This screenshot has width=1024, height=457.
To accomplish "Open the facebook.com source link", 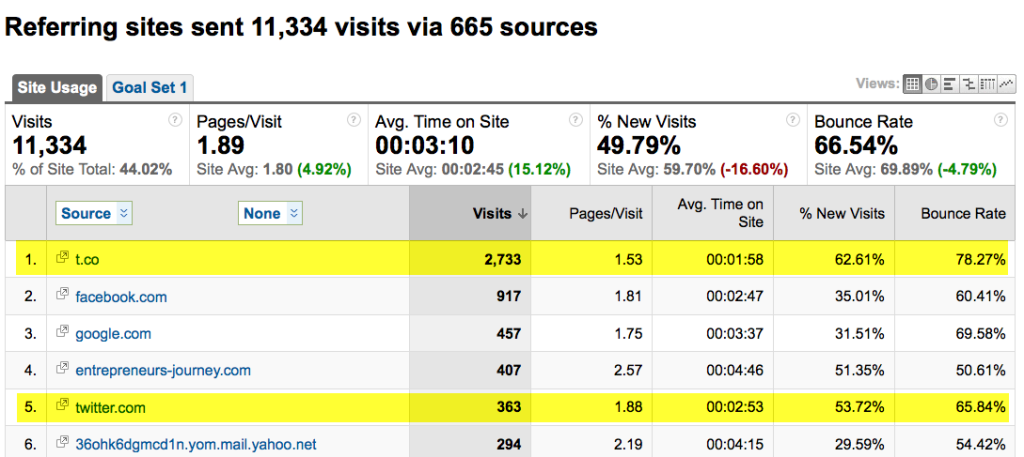I will (121, 297).
